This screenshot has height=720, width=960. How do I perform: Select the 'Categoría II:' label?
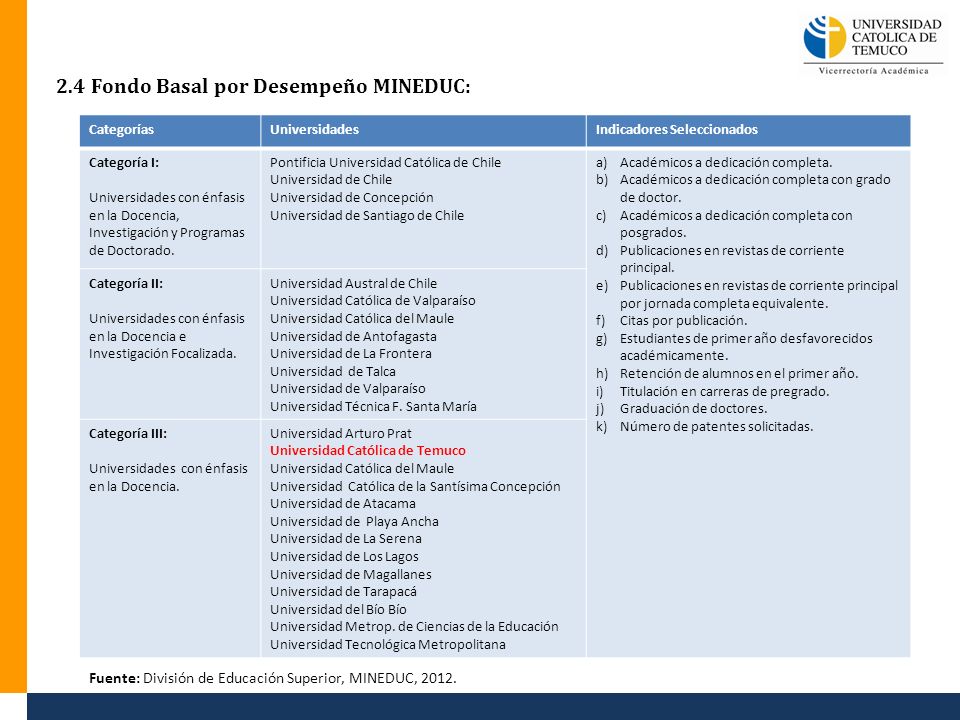click(x=126, y=283)
